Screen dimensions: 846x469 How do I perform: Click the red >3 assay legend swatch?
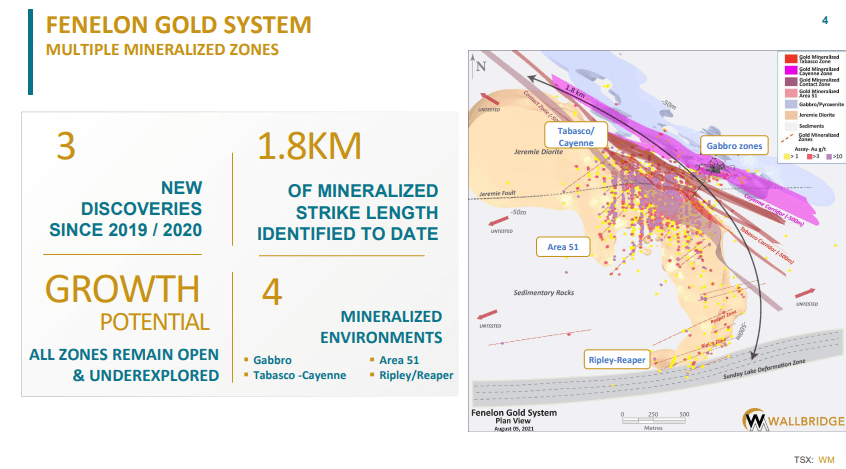(809, 157)
